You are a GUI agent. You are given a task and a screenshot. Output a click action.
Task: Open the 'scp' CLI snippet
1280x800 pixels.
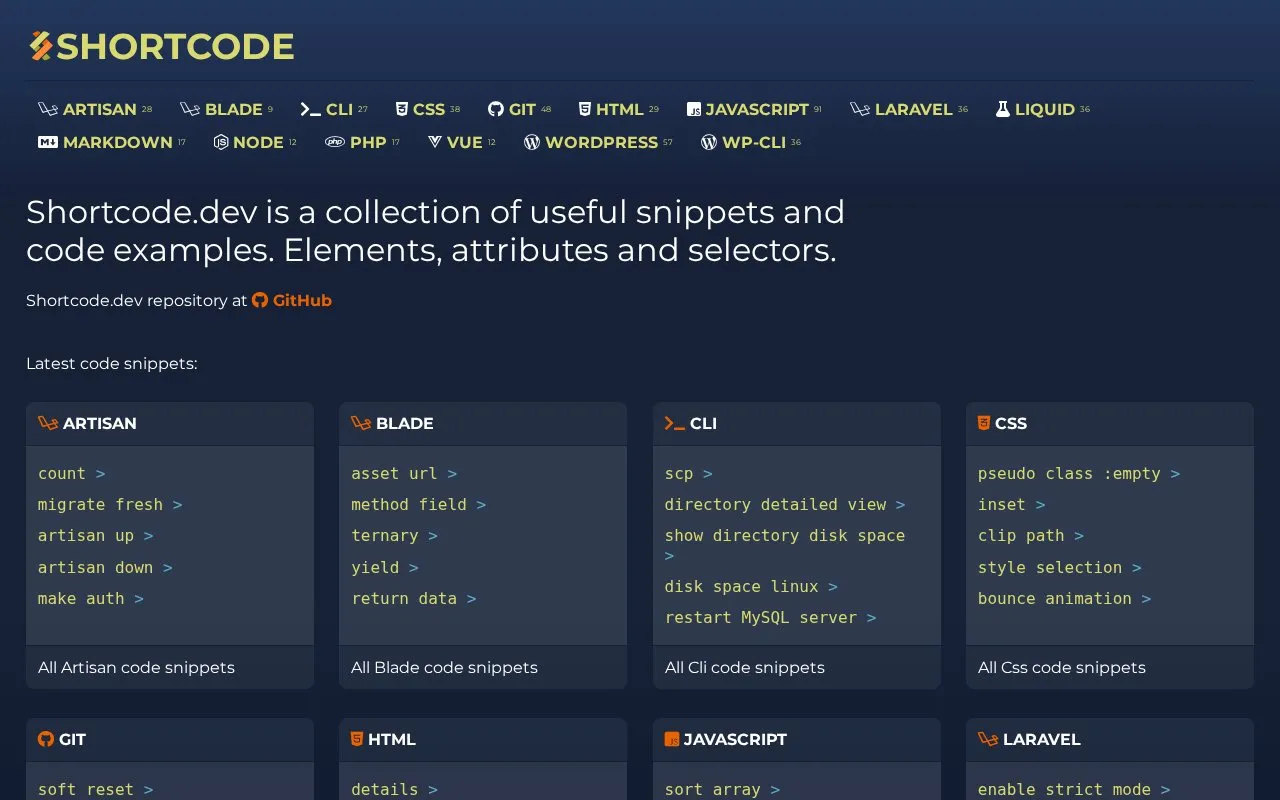point(689,473)
